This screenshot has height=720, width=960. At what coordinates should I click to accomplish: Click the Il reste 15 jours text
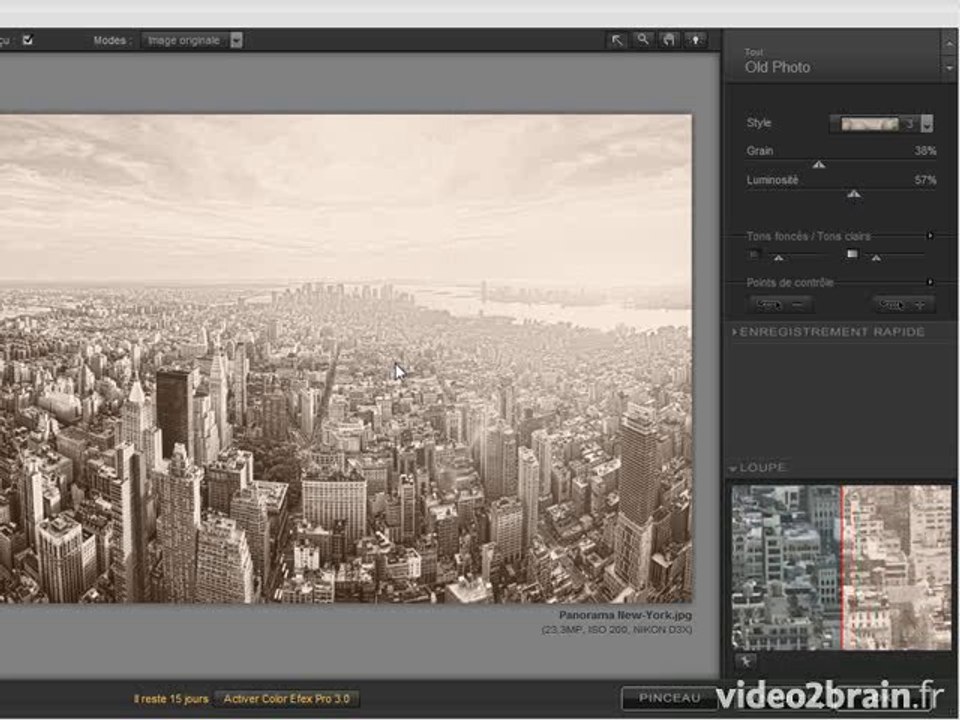(171, 699)
